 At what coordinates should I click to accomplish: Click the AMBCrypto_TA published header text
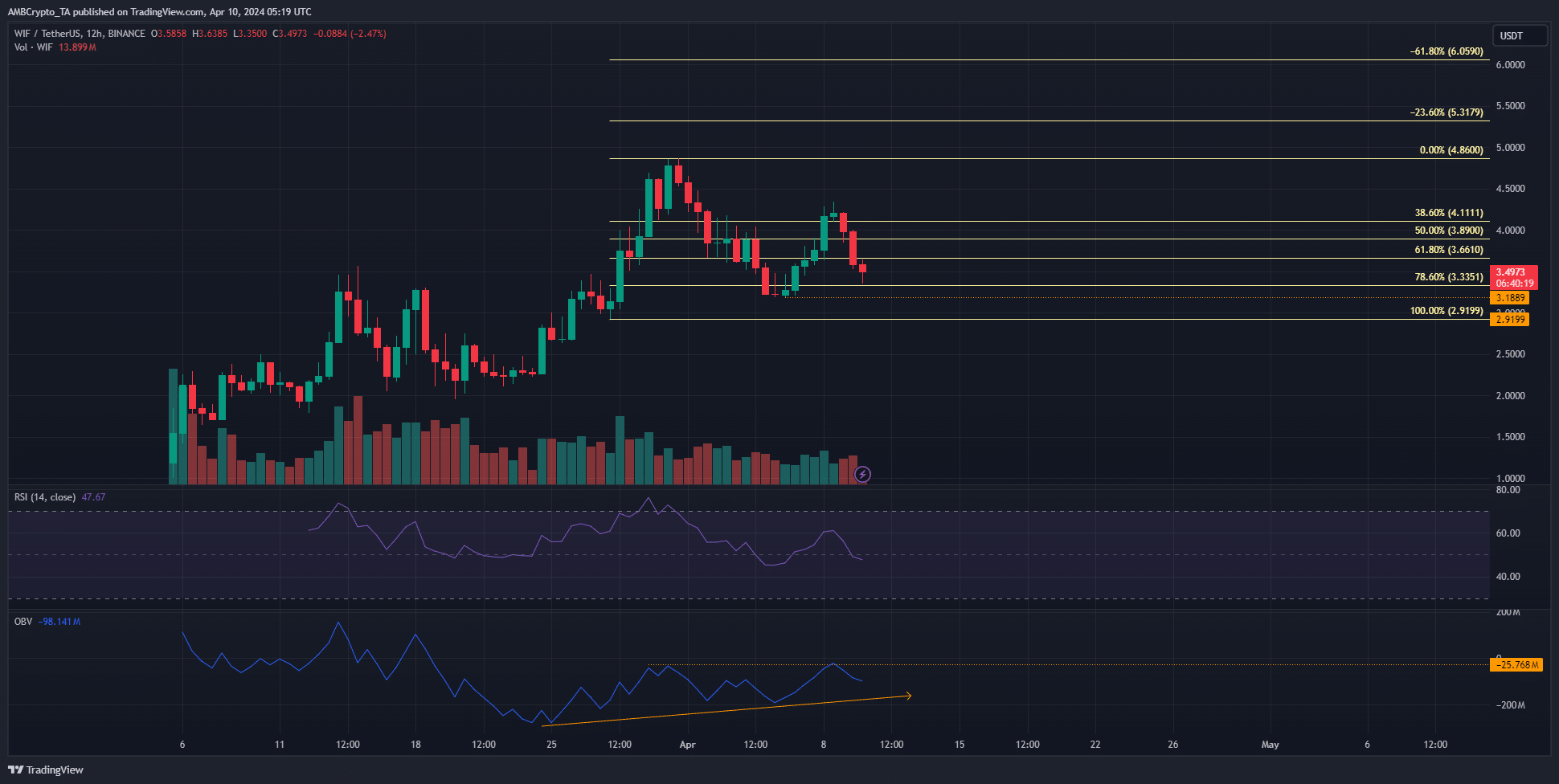(x=159, y=12)
